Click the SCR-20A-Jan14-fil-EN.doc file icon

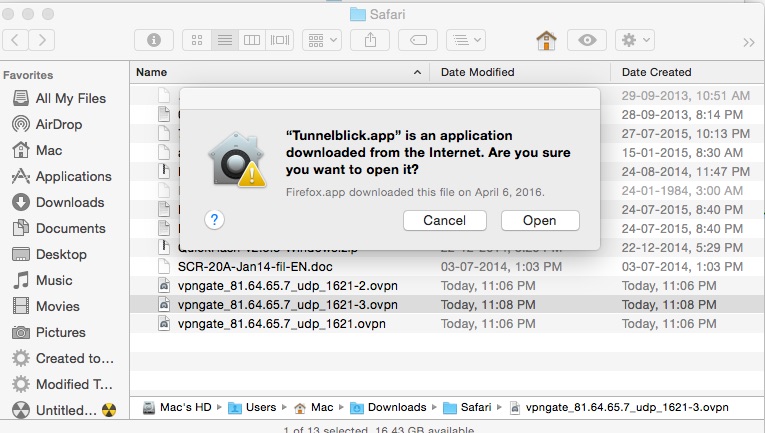(x=164, y=267)
